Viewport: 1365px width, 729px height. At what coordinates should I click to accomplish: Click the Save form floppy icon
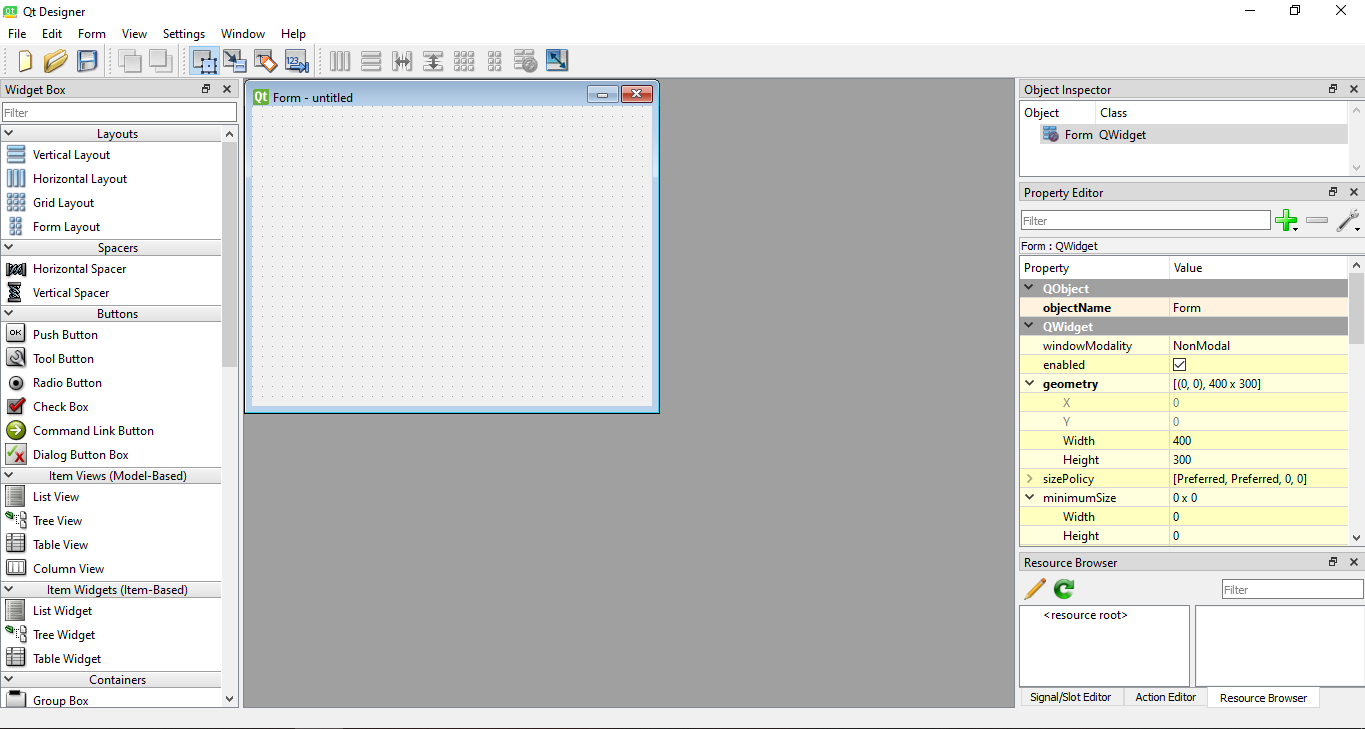(x=87, y=61)
